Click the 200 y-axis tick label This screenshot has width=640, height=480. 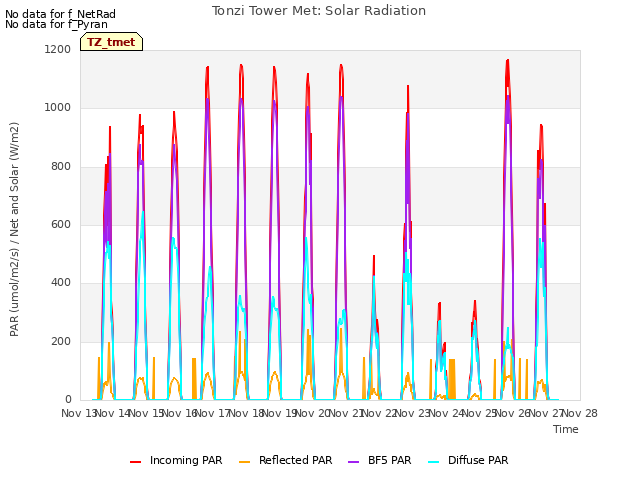[61, 341]
